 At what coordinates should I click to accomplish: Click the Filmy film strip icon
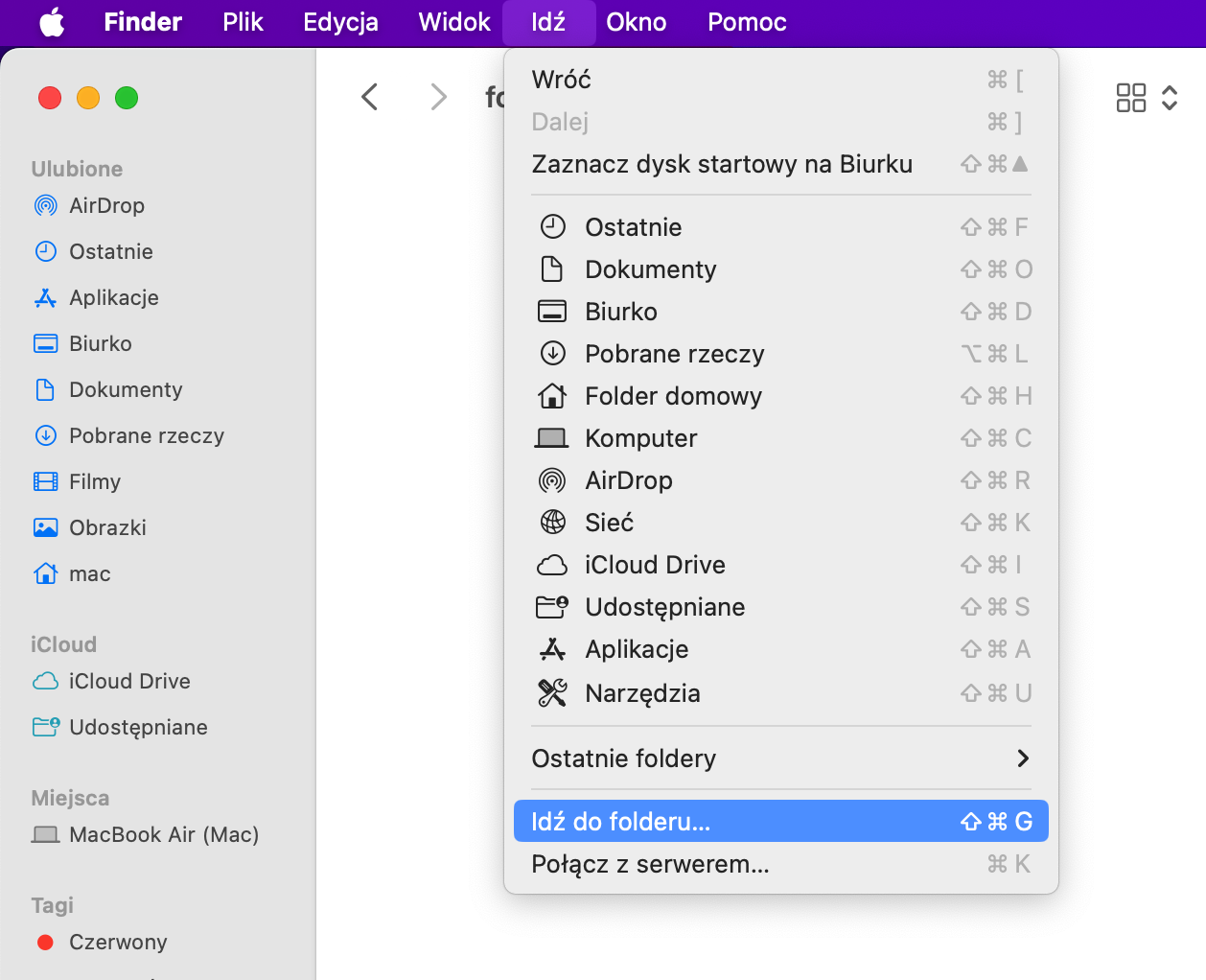(45, 481)
